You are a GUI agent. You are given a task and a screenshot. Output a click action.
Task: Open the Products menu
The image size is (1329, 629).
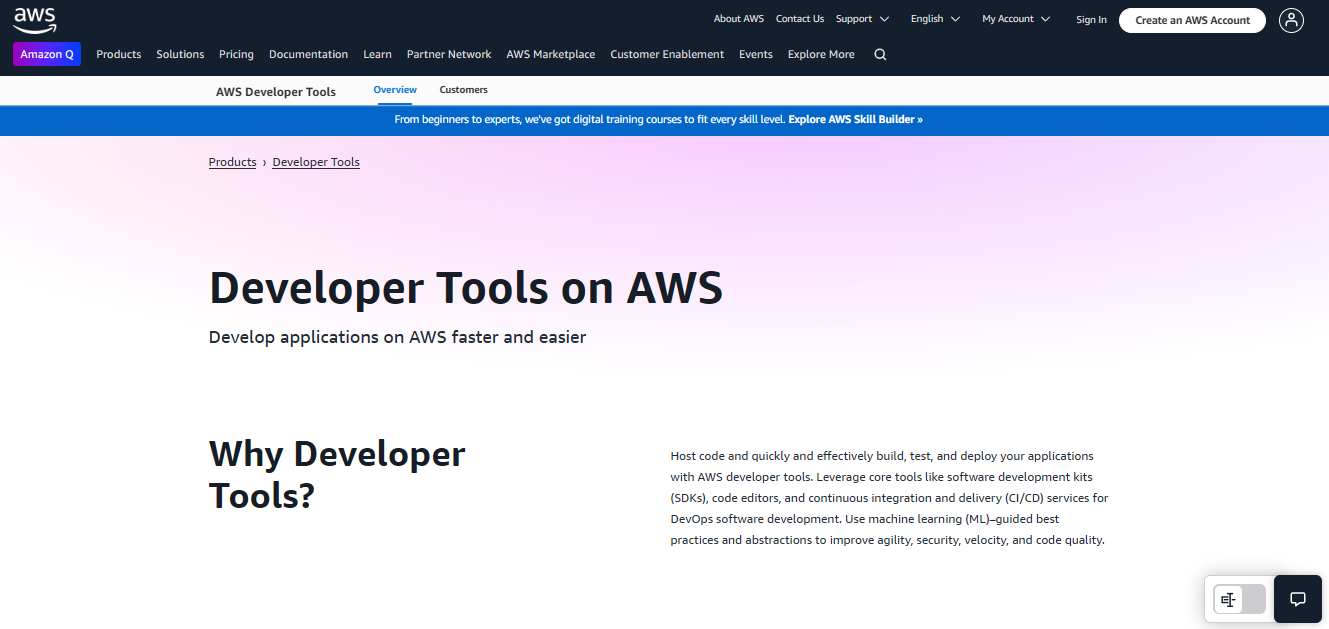tap(118, 55)
